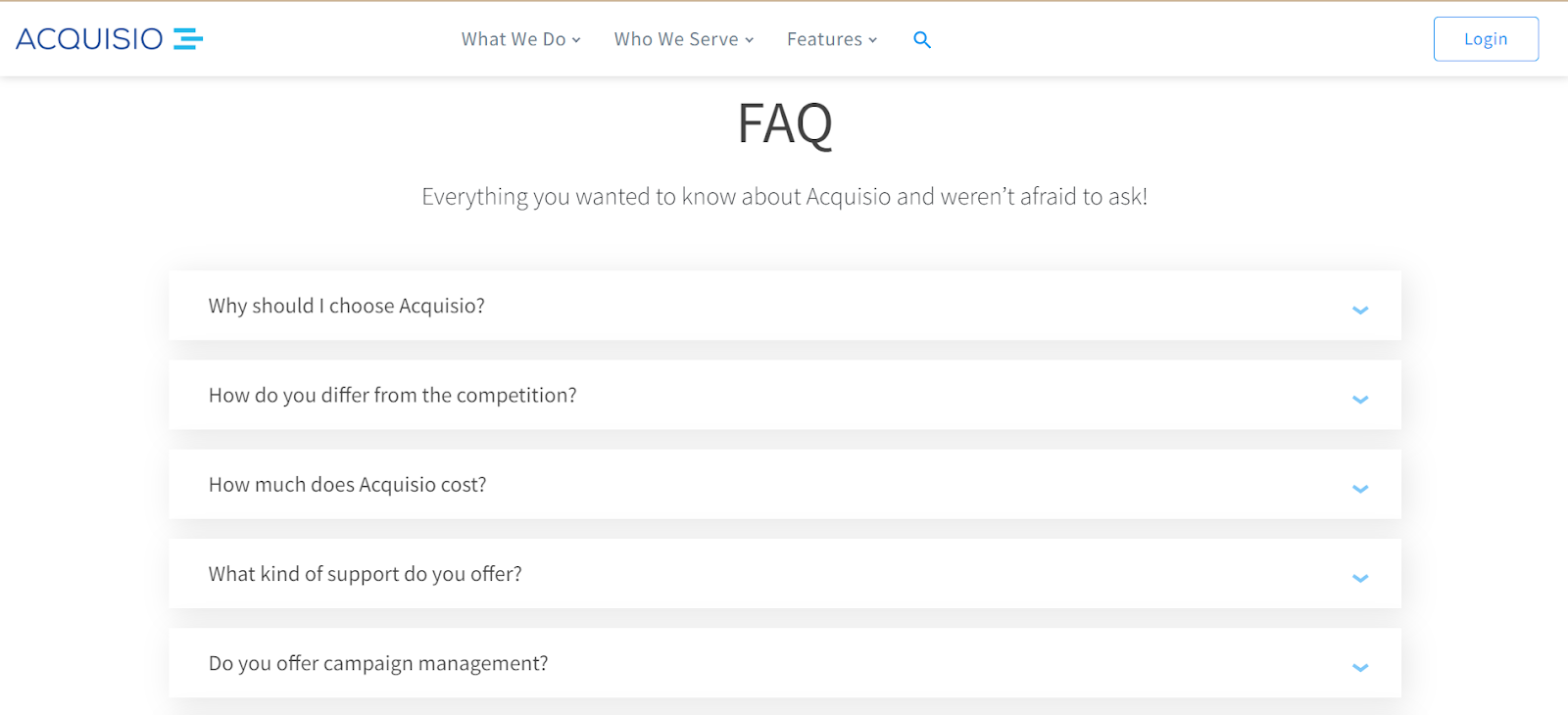Click the question "Why should I choose Acquisio?"

point(346,306)
